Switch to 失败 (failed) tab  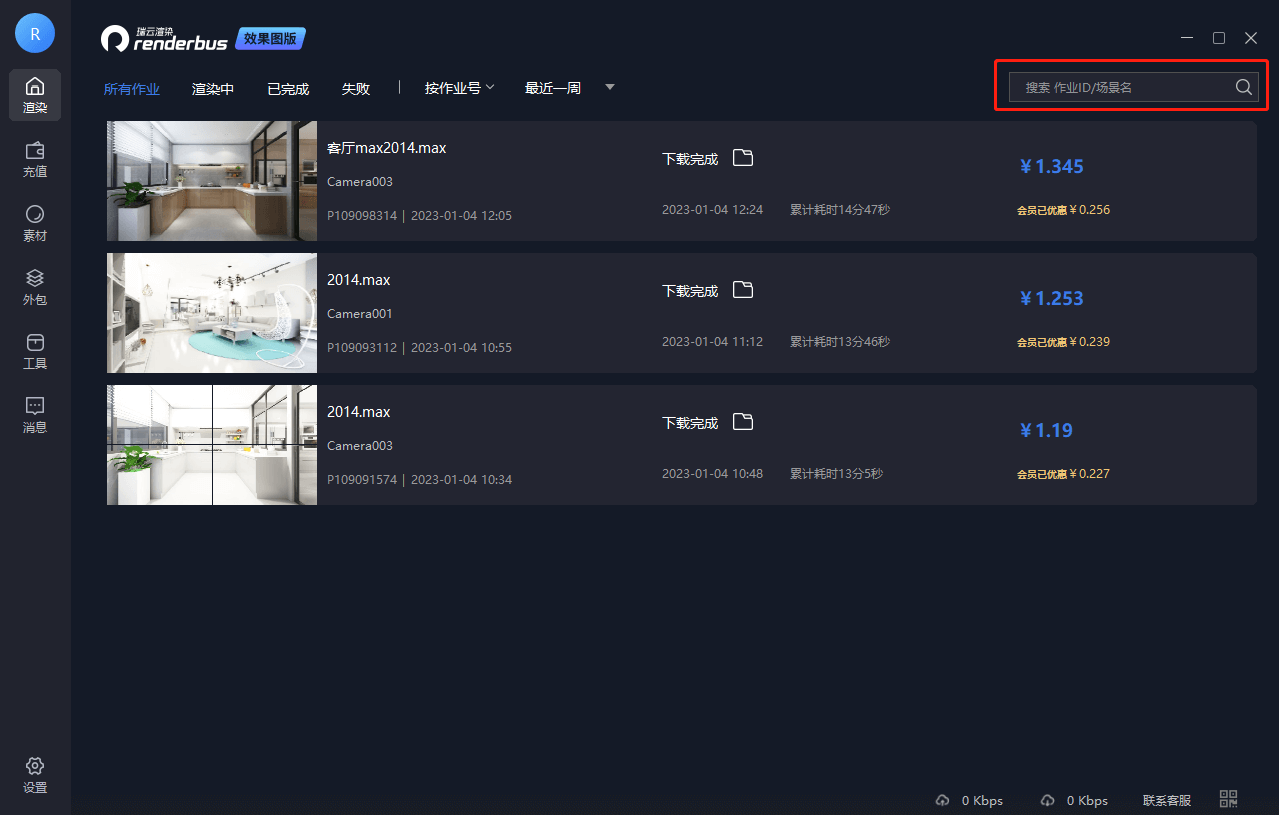[356, 89]
